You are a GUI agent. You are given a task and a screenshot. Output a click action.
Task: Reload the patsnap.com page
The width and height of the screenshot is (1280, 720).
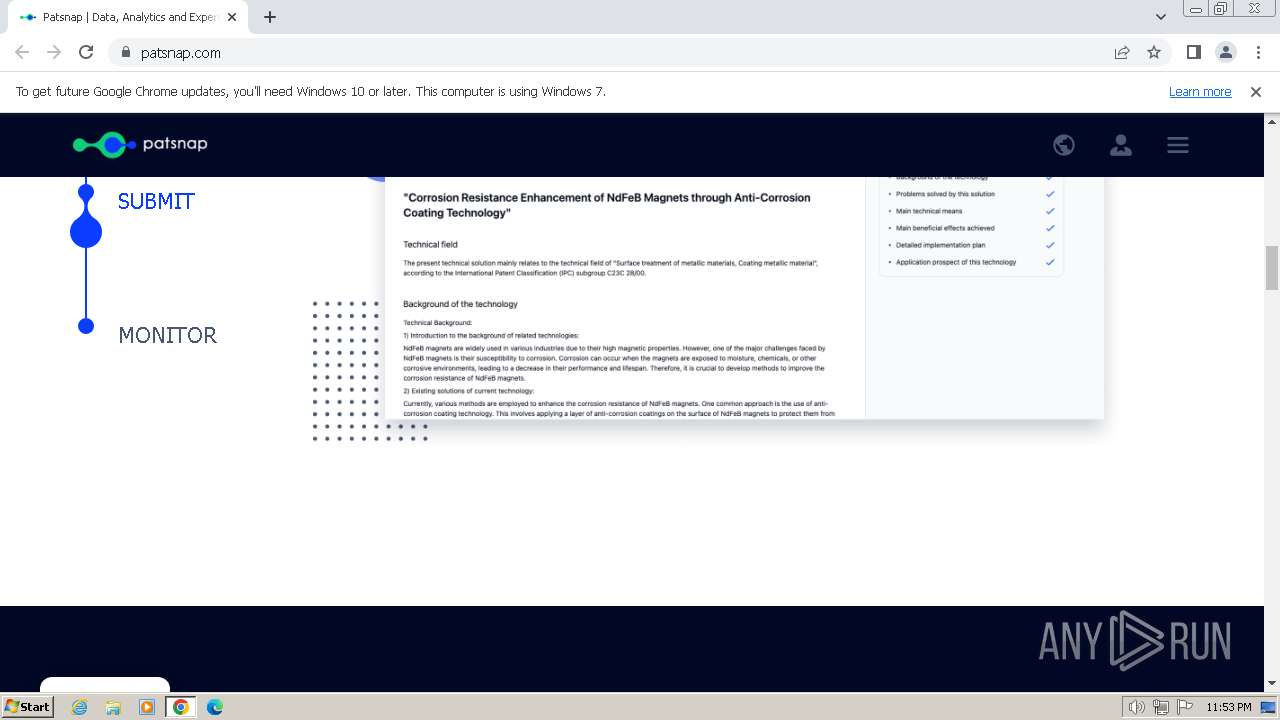[86, 52]
